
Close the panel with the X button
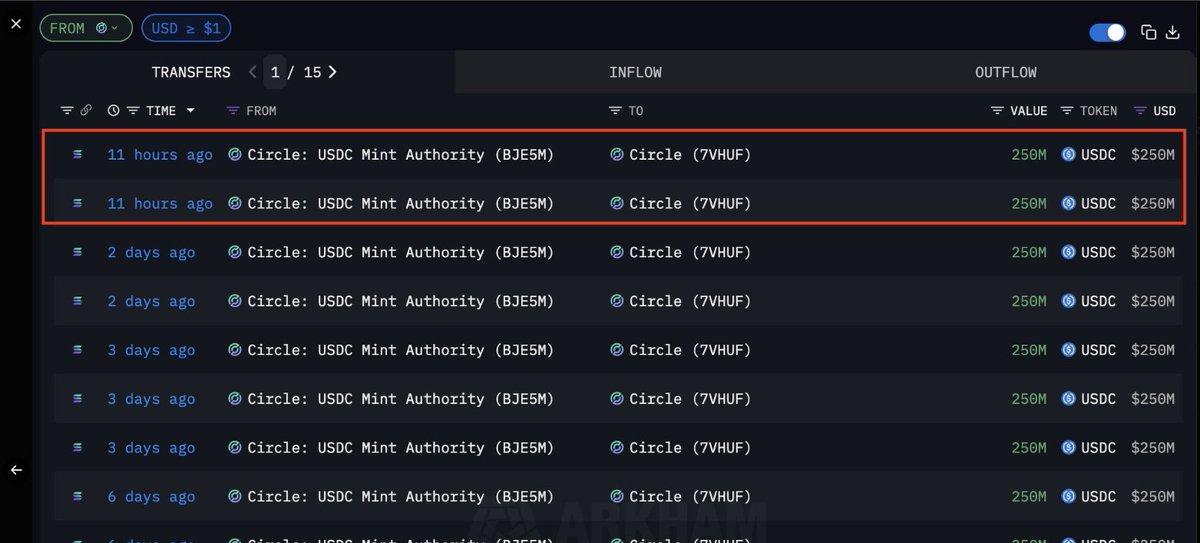[x=16, y=23]
